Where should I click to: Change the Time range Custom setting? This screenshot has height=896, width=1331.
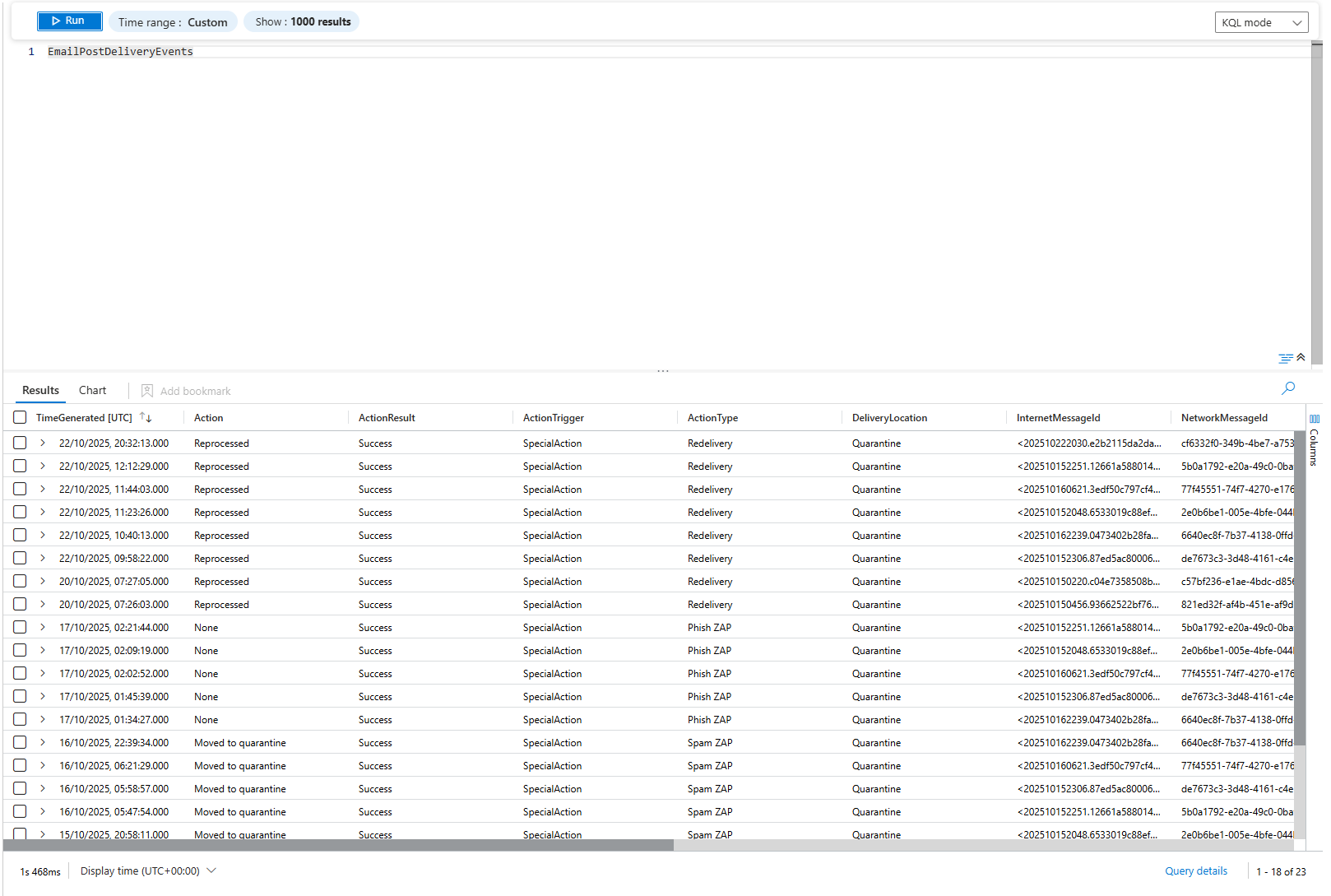[x=173, y=22]
